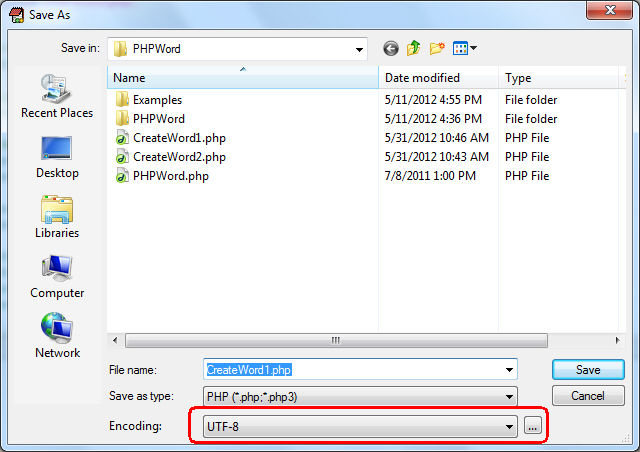Click the date 5/11/2012 4:36 PM
Image resolution: width=640 pixels, height=452 pixels.
click(433, 118)
